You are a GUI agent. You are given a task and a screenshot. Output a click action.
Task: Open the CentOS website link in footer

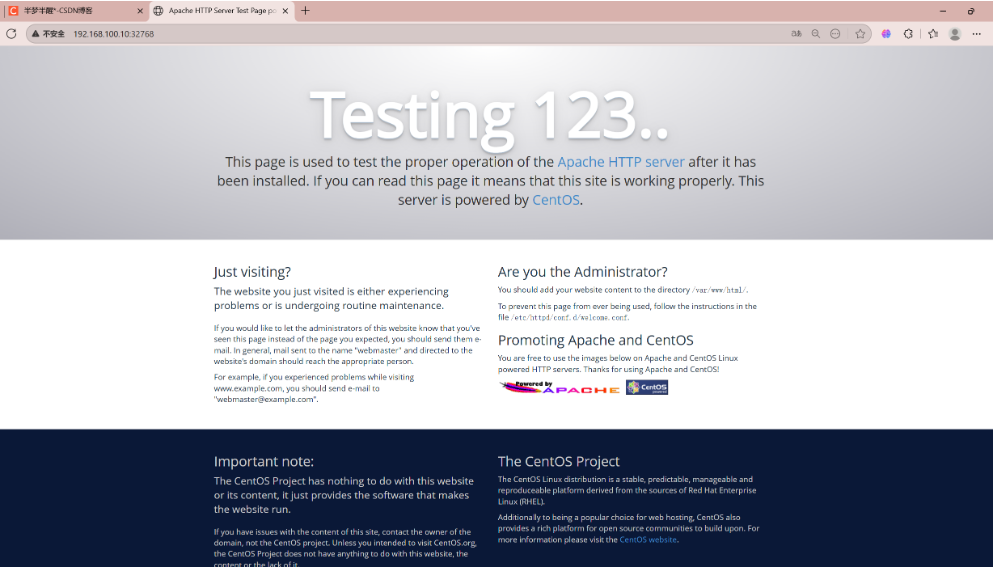tap(648, 540)
